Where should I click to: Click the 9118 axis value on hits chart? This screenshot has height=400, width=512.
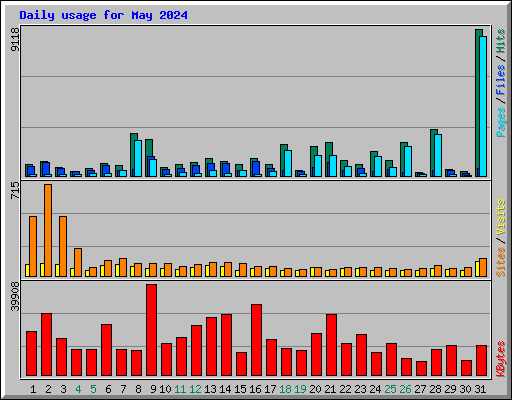[x=15, y=39]
